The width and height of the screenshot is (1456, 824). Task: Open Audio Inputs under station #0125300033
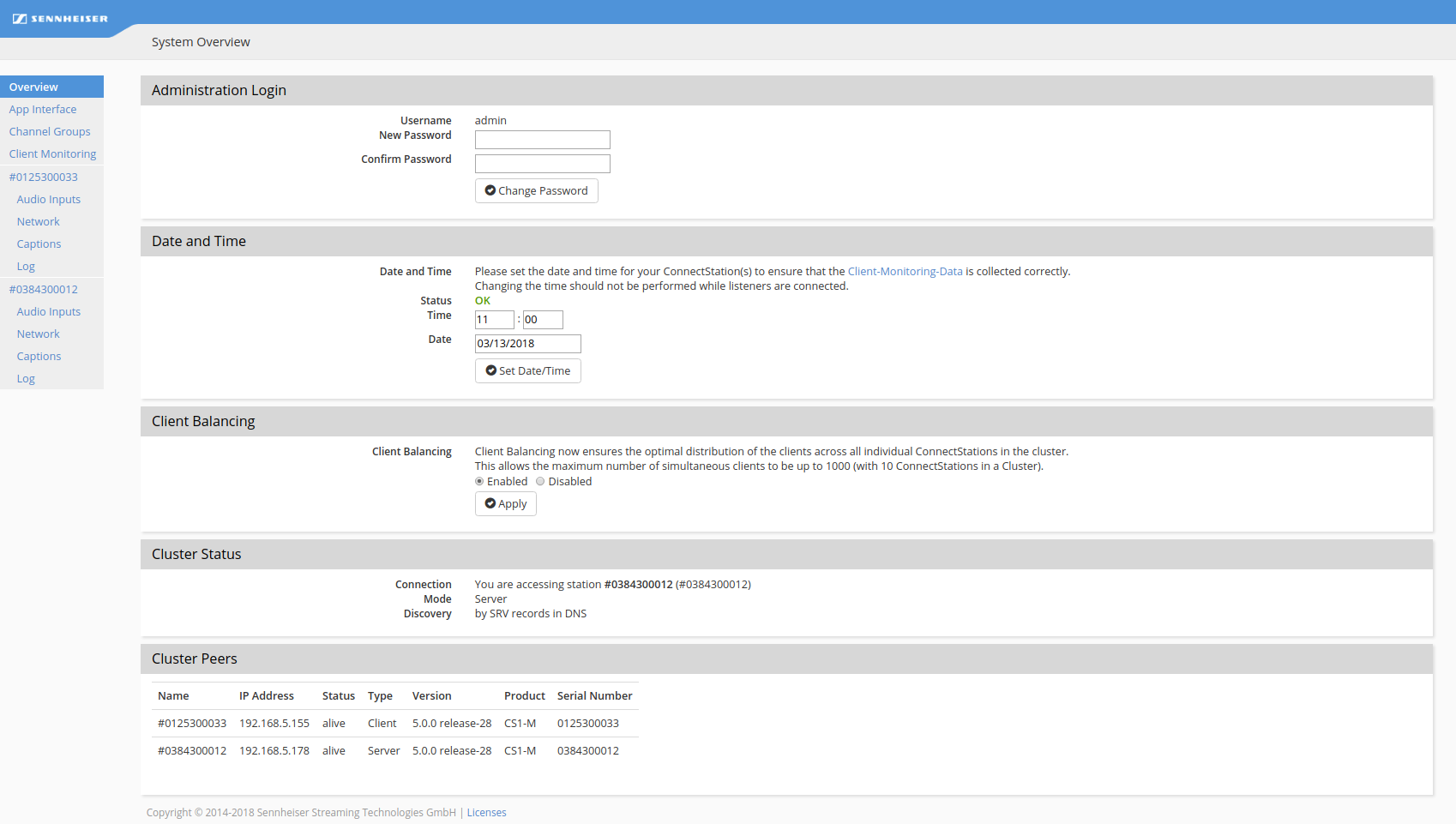[x=49, y=199]
